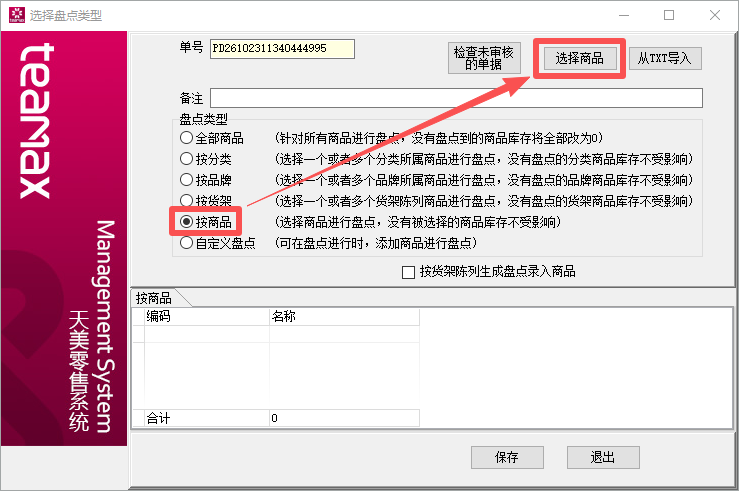Click the 单号 input field
Image resolution: width=739 pixels, height=491 pixels.
282,49
